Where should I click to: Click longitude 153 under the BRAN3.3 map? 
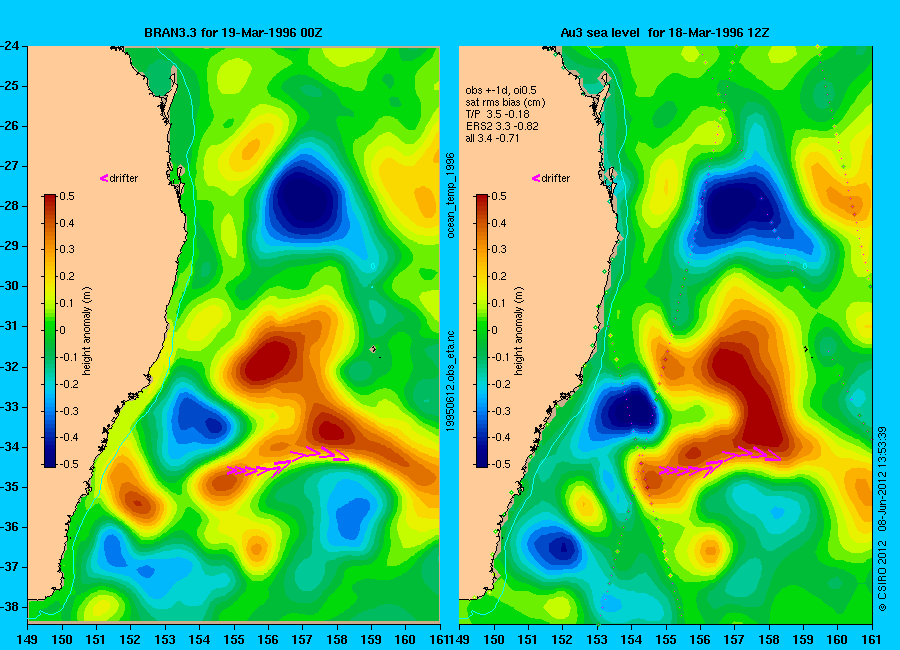point(165,640)
